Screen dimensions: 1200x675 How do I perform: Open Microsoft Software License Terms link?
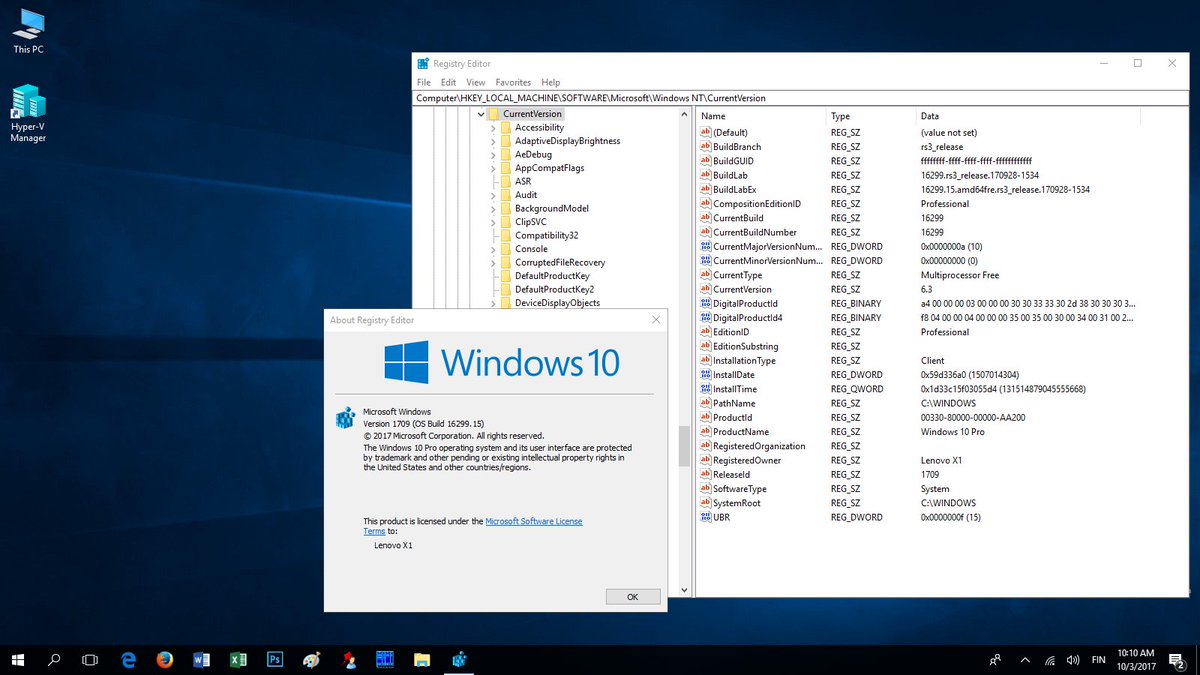[x=533, y=522]
